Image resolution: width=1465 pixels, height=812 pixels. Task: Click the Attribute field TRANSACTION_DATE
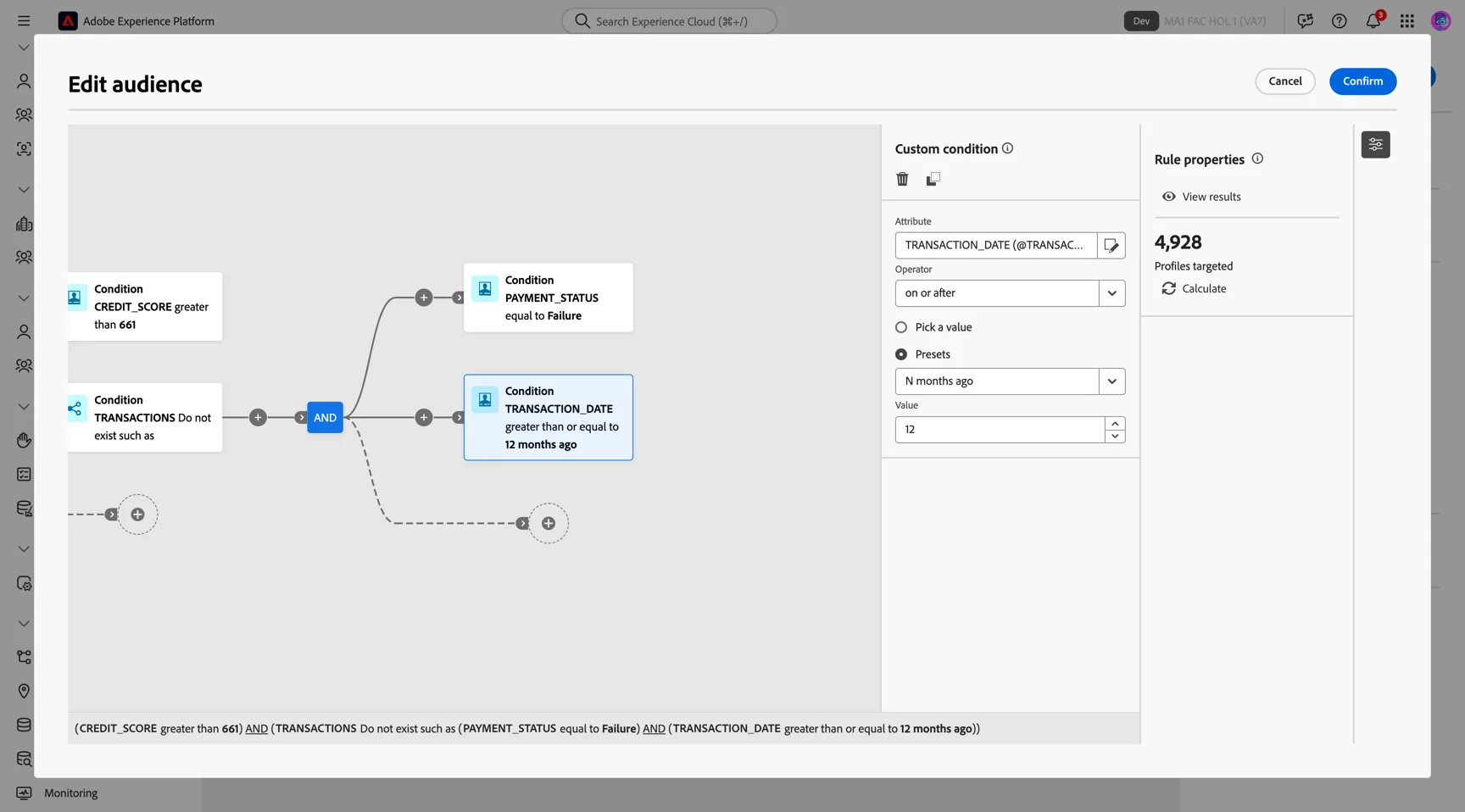point(996,245)
